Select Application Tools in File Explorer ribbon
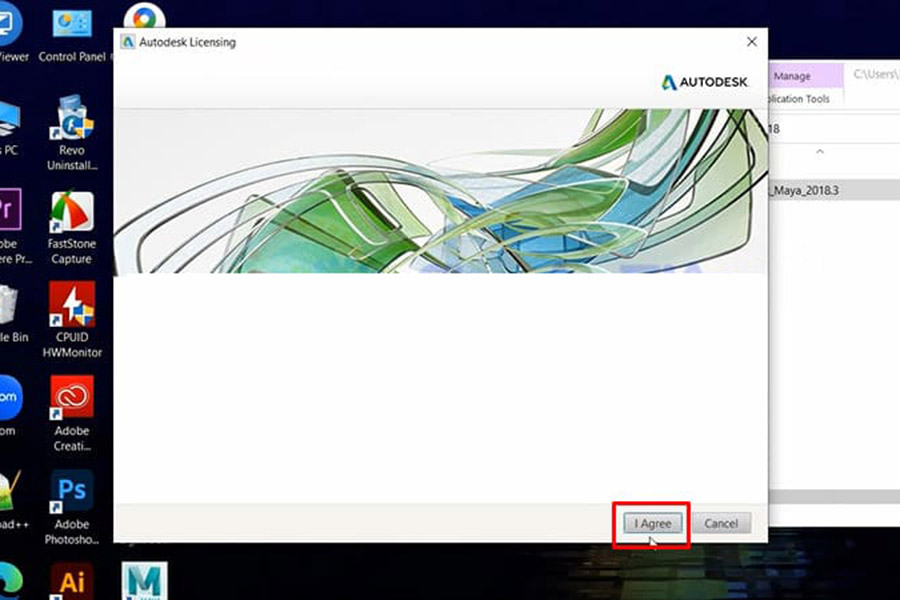This screenshot has width=900, height=600. pyautogui.click(x=799, y=99)
